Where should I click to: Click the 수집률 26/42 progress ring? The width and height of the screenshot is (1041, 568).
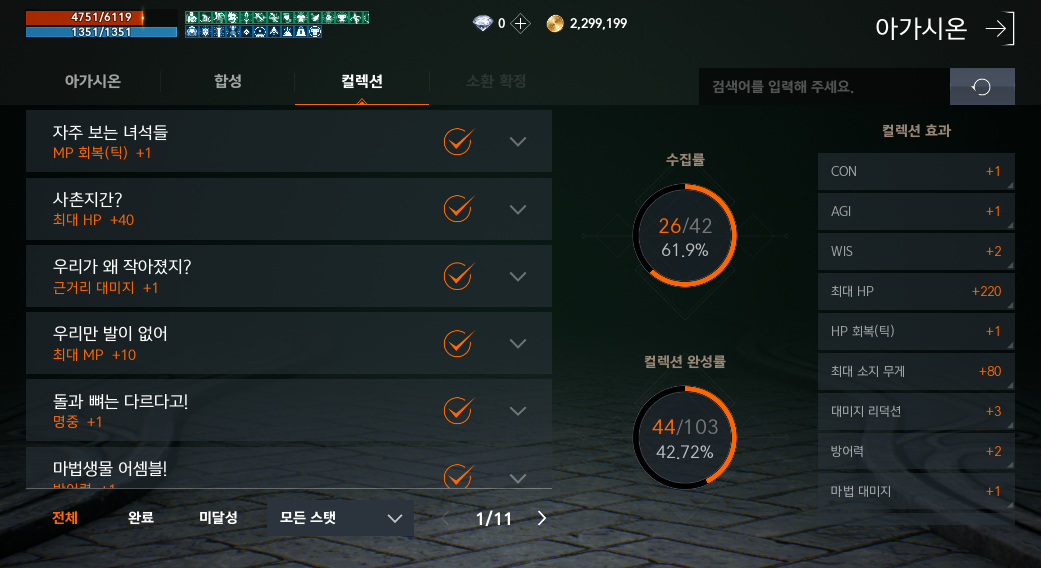[x=684, y=236]
